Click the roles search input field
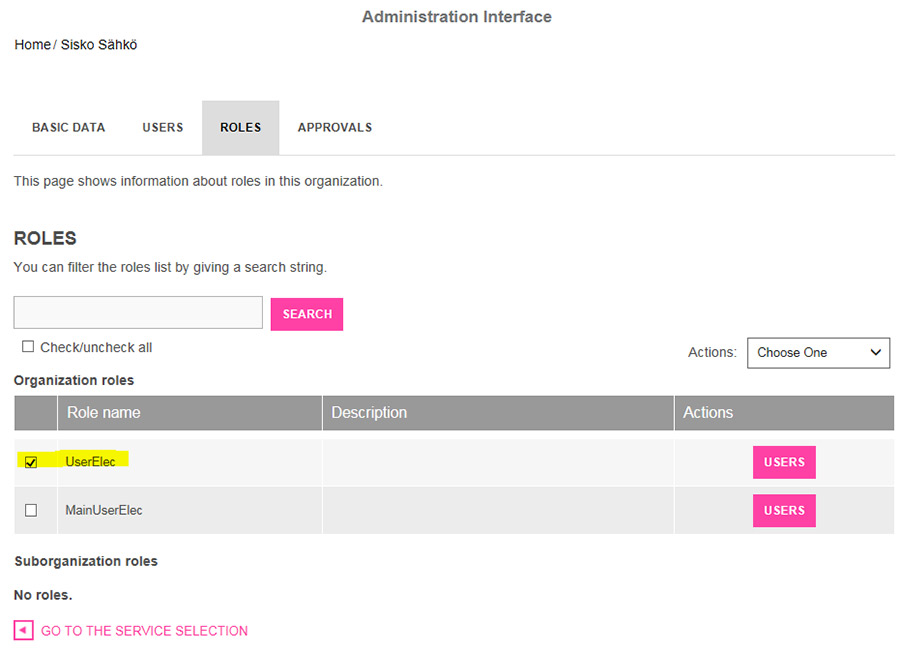 (138, 312)
